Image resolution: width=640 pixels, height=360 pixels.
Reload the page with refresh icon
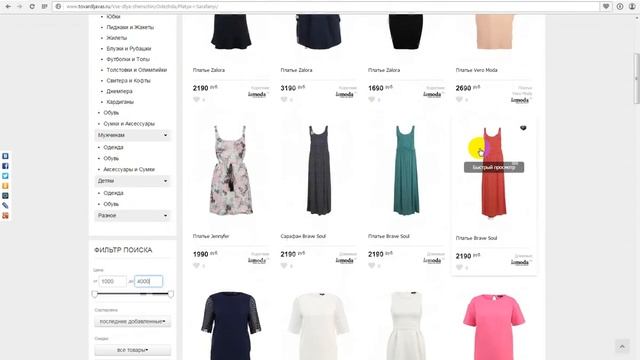pos(32,7)
